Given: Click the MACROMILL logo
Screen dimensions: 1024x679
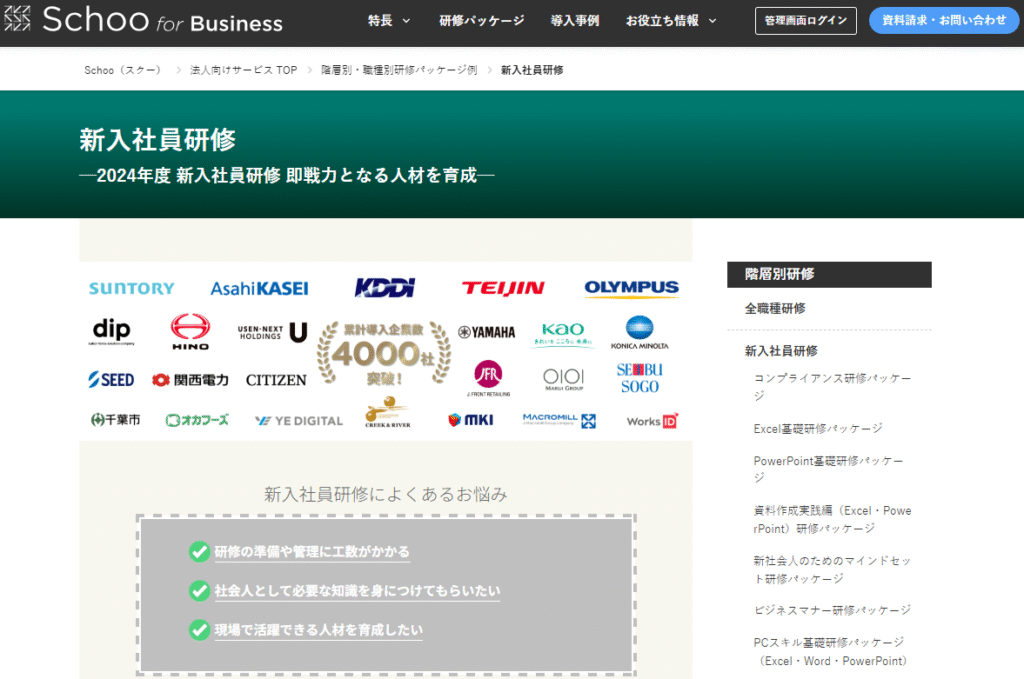Looking at the screenshot, I should tap(559, 420).
